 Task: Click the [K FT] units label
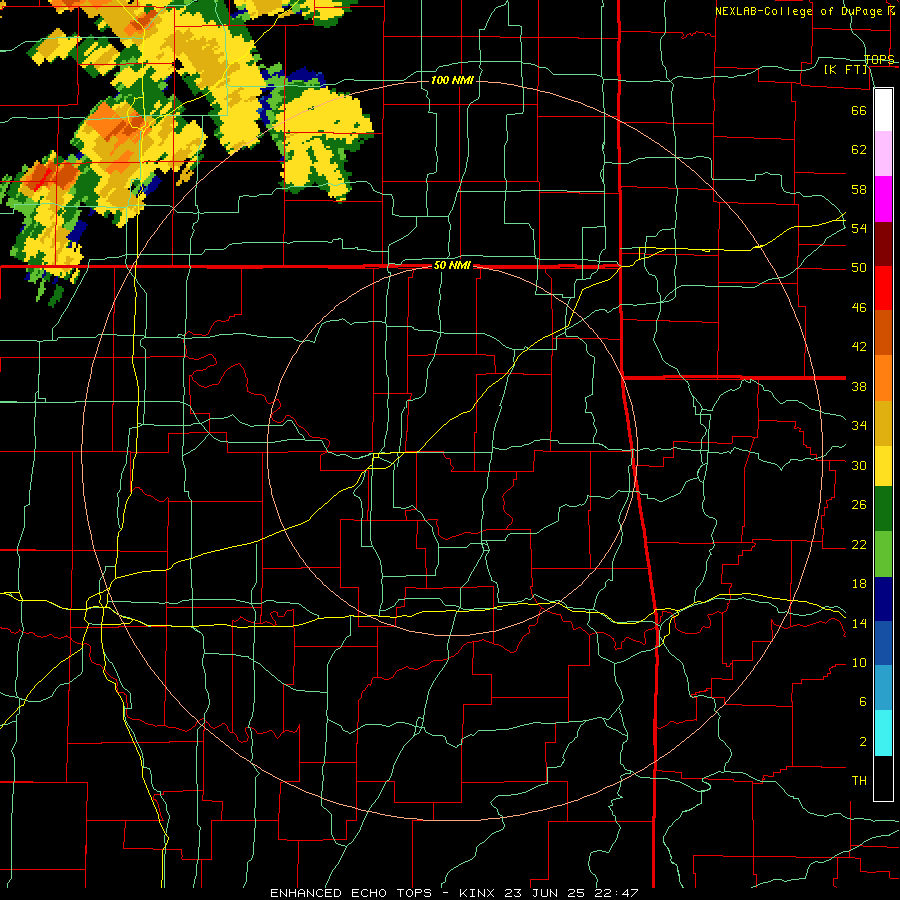[845, 69]
